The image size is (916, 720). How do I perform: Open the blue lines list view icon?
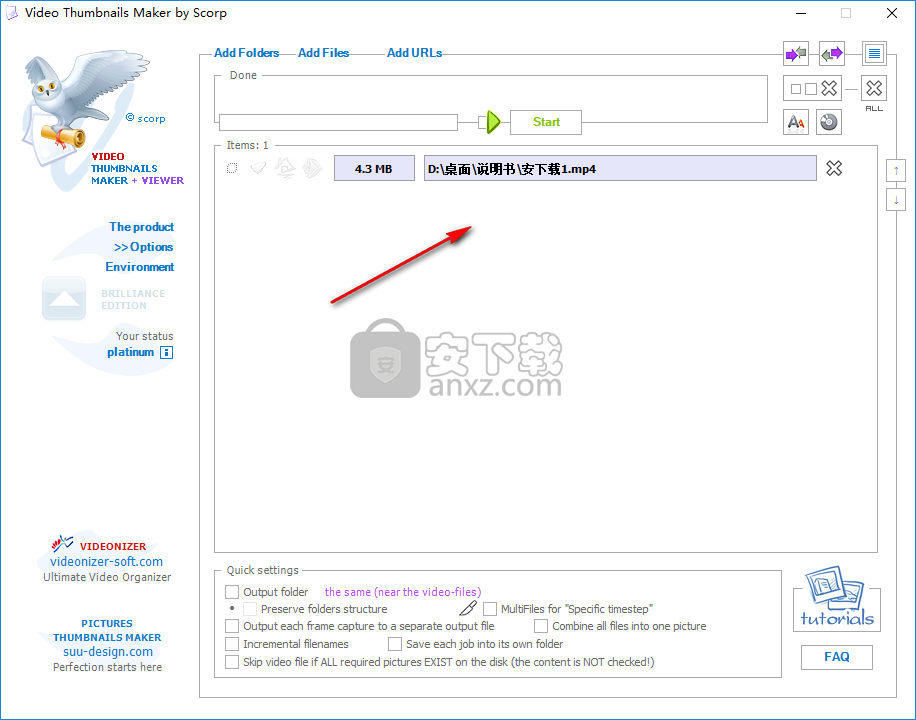[874, 54]
